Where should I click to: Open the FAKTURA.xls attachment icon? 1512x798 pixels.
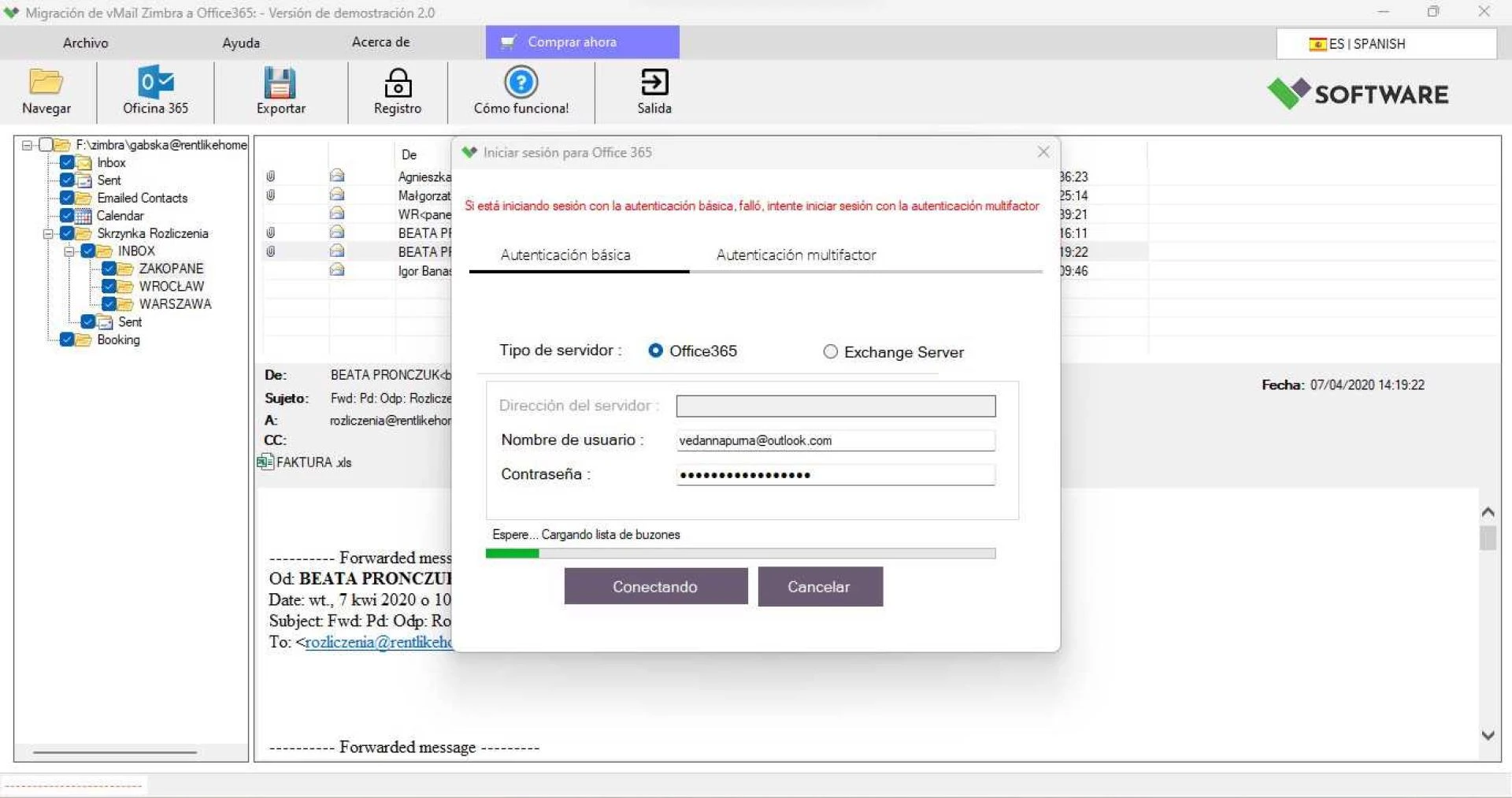(x=265, y=462)
